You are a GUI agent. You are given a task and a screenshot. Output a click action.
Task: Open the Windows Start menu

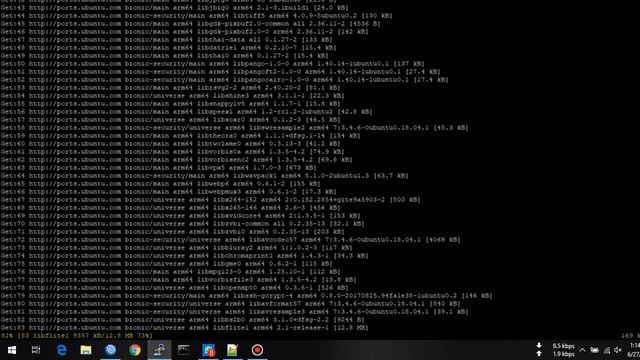click(x=11, y=350)
